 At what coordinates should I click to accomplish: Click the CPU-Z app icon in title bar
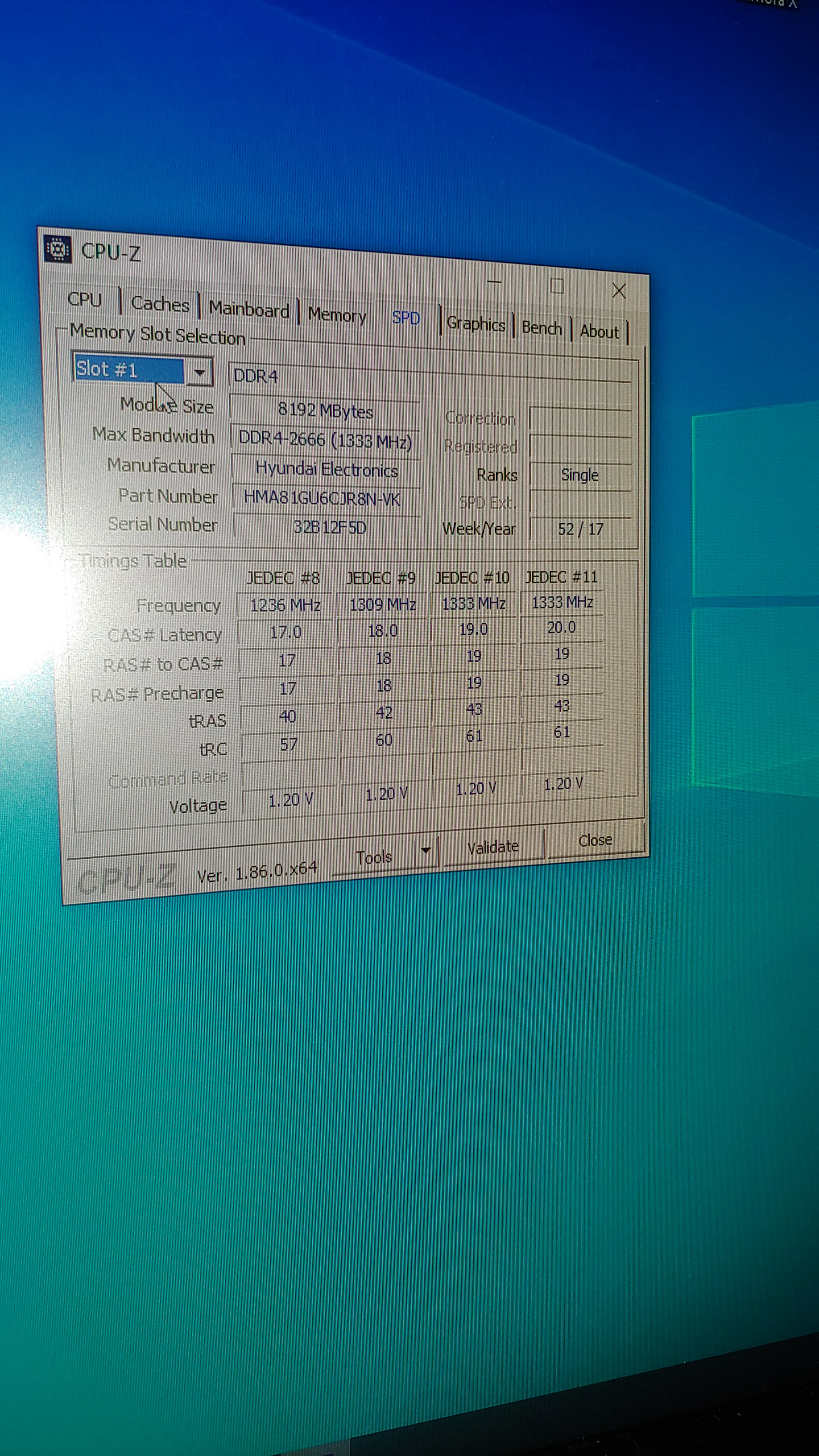tap(57, 249)
